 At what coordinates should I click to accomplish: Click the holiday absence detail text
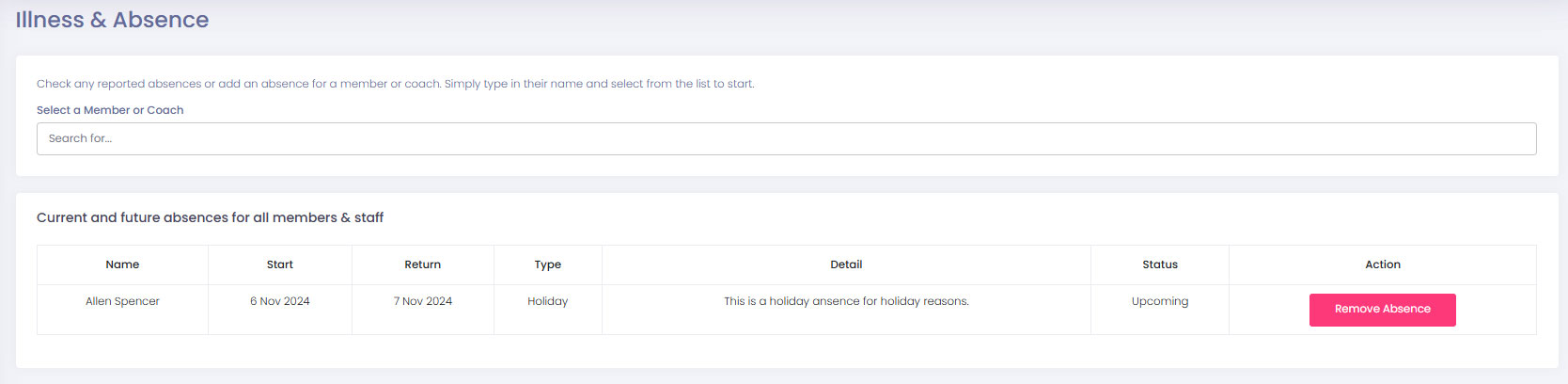click(x=846, y=301)
